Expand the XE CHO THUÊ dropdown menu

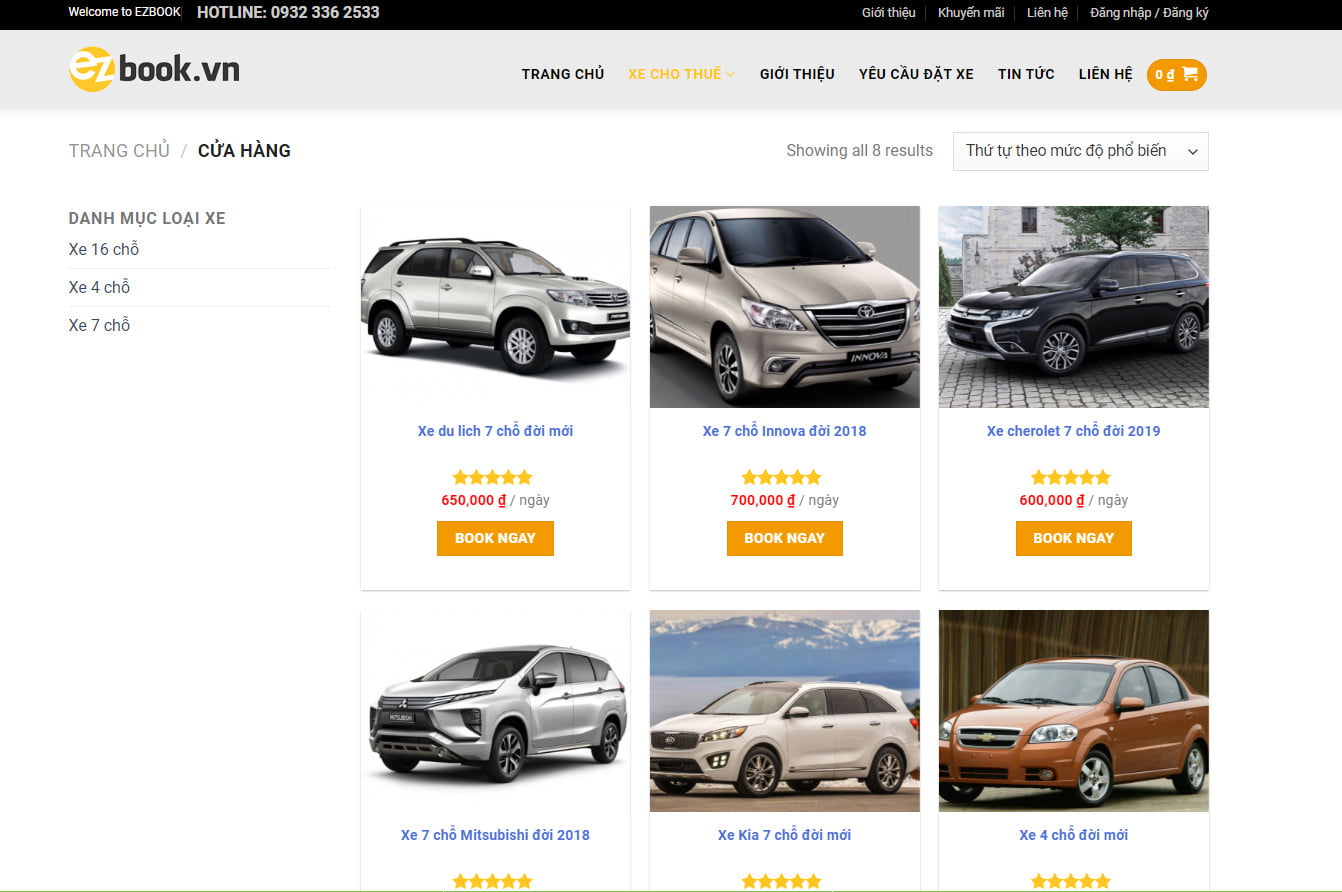click(x=681, y=74)
